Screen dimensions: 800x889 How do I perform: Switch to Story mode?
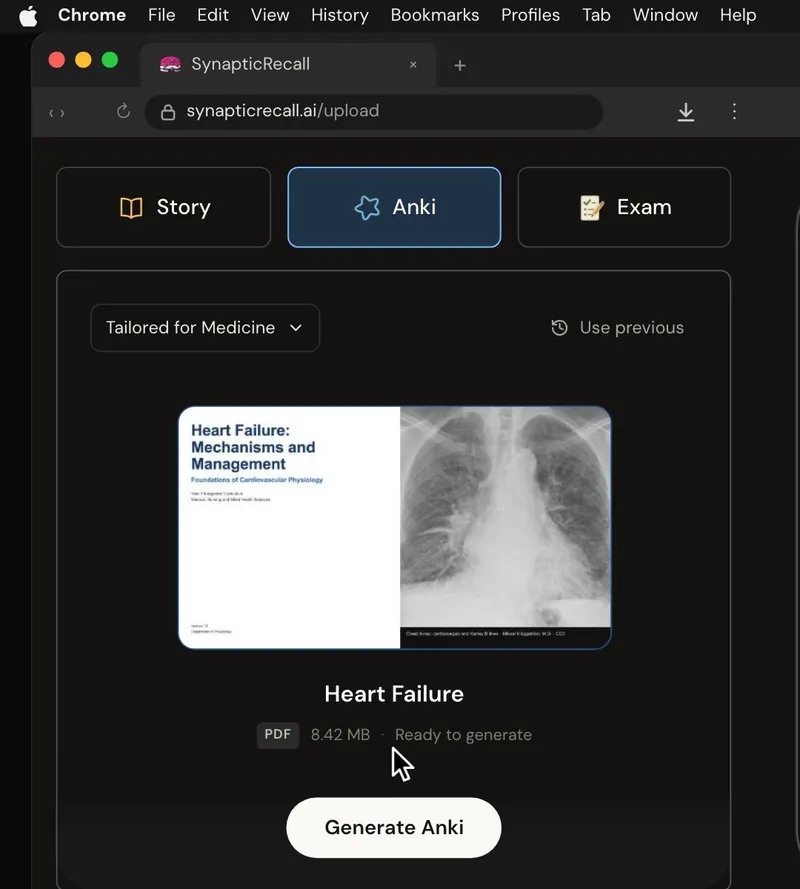coord(164,208)
